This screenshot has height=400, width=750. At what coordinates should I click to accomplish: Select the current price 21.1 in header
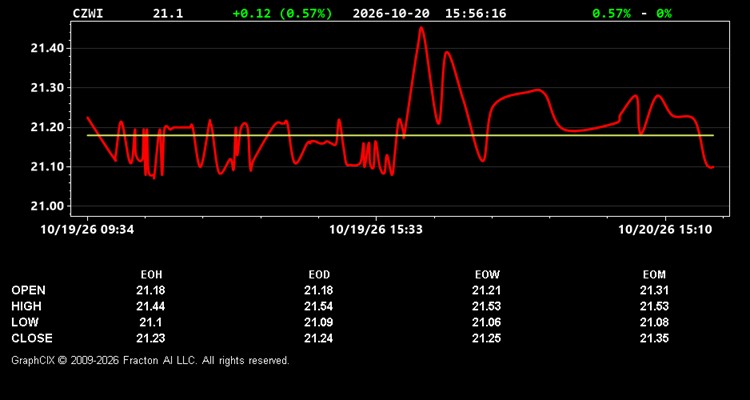(167, 13)
